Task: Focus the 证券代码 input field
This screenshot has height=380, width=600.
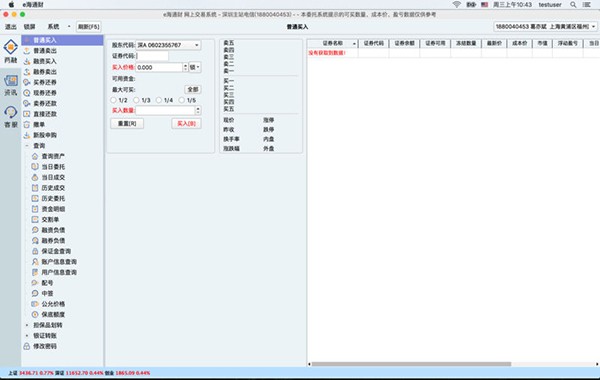Action: click(152, 56)
